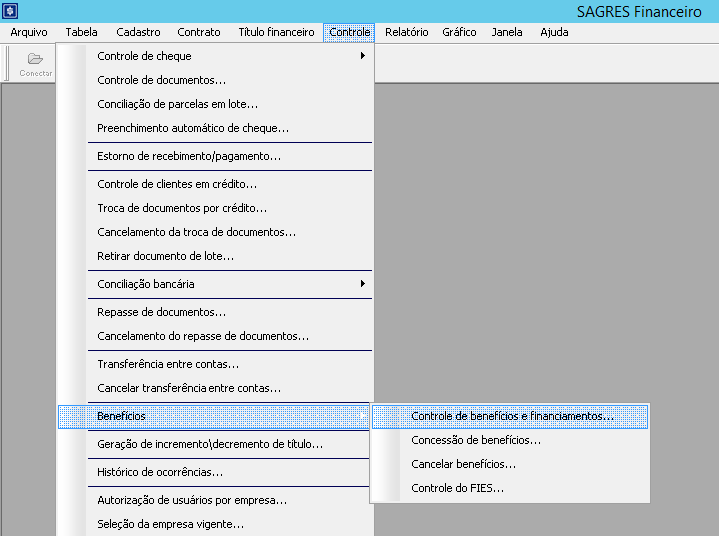This screenshot has height=536, width=719.
Task: Open the Título financeiro menu
Action: point(276,32)
